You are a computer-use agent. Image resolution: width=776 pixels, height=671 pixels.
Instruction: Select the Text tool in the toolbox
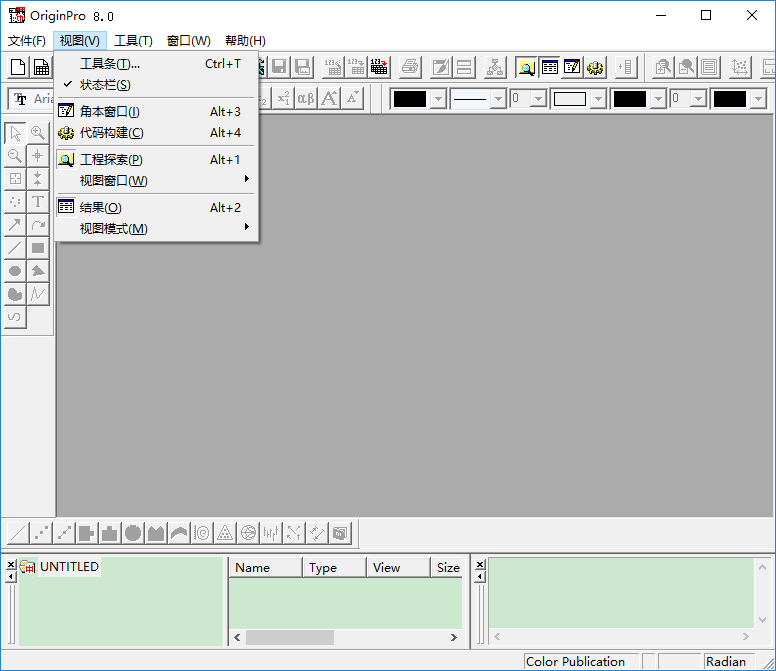coord(38,201)
